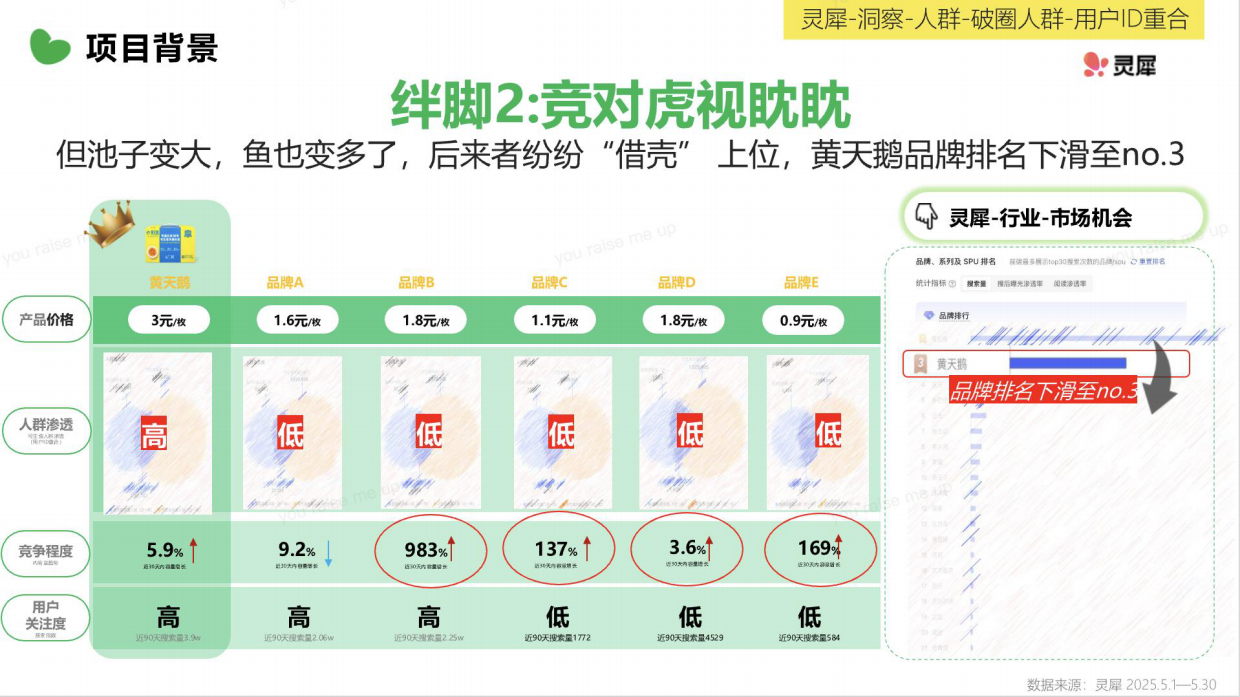Click the 灵犀-行业-市场机会 pill button
The image size is (1240, 697).
[x=1053, y=217]
